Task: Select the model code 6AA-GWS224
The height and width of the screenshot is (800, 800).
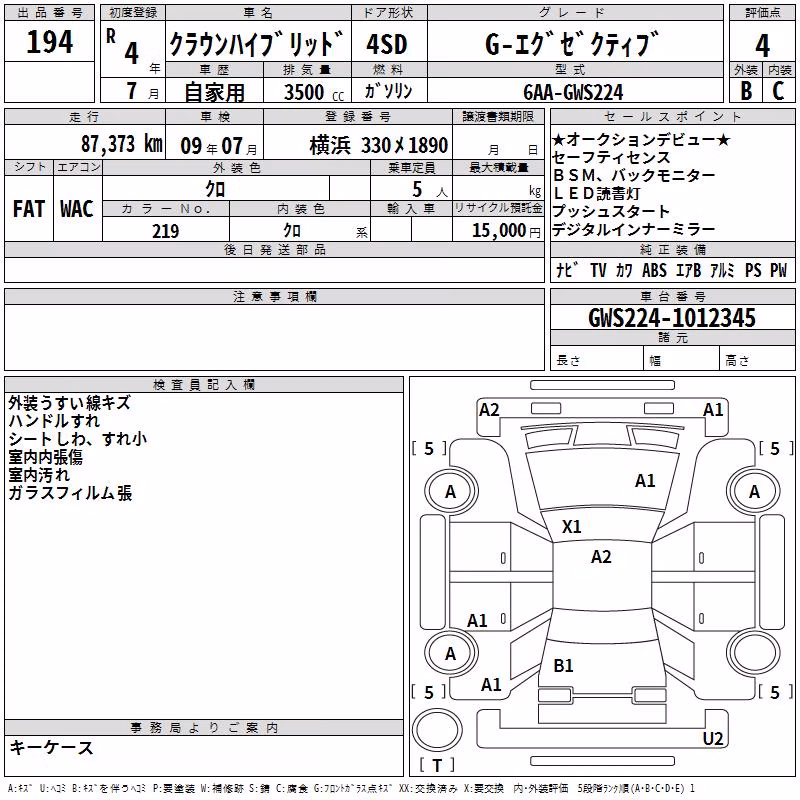Action: tap(573, 92)
